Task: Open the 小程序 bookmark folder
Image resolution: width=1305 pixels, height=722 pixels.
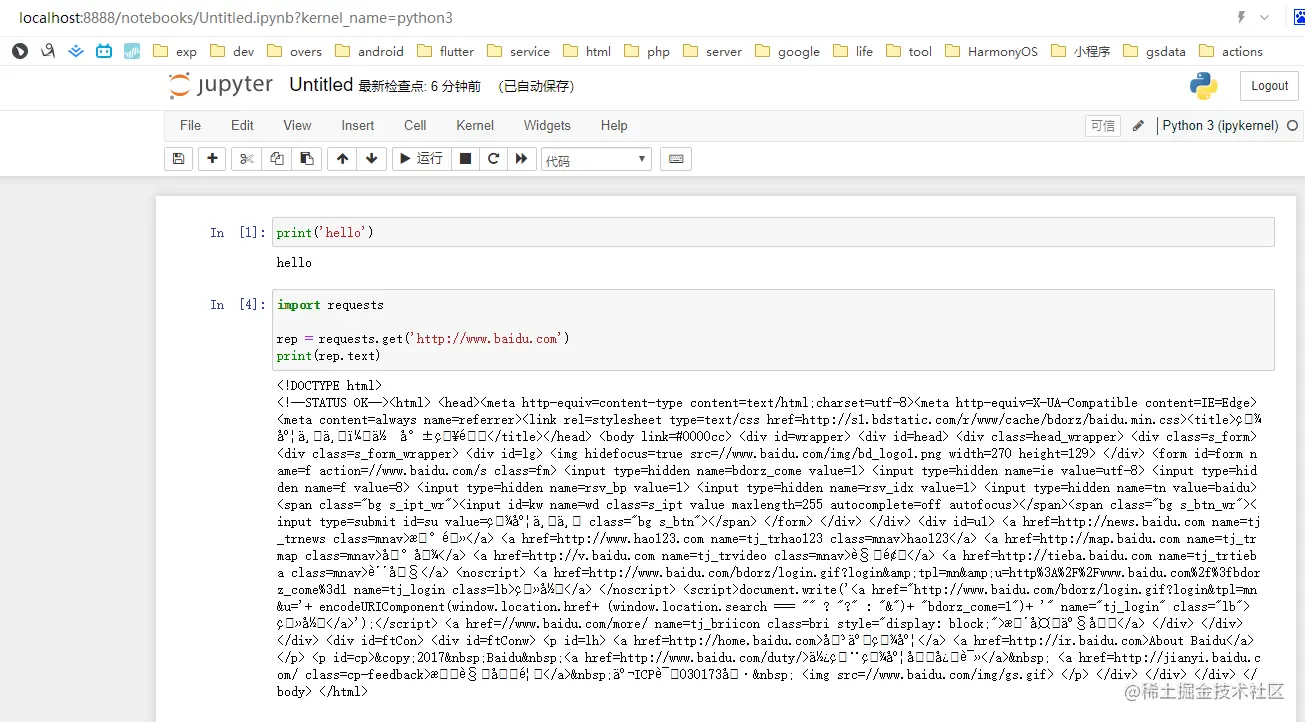Action: point(1080,51)
